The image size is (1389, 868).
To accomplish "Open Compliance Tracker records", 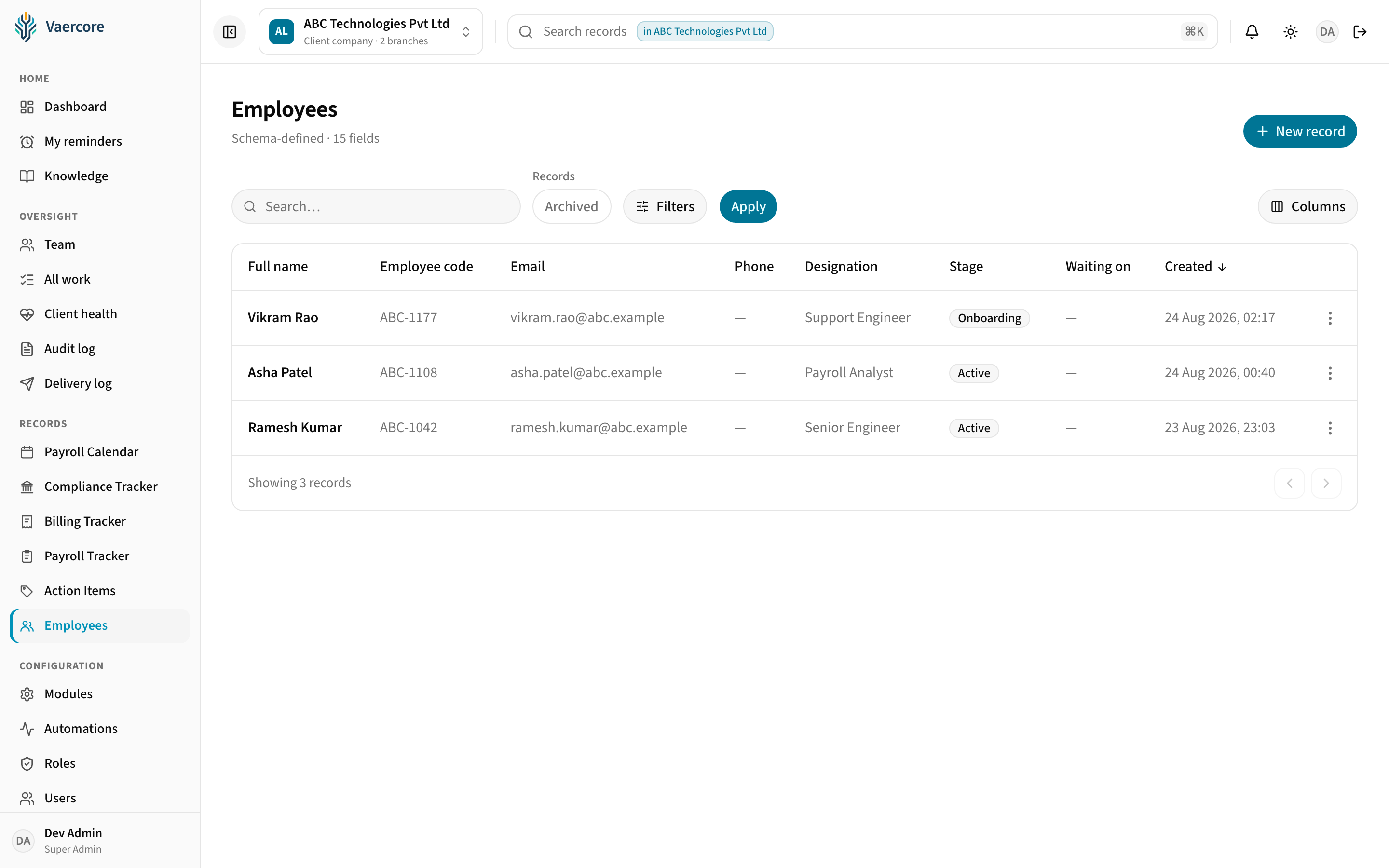I will pyautogui.click(x=100, y=487).
